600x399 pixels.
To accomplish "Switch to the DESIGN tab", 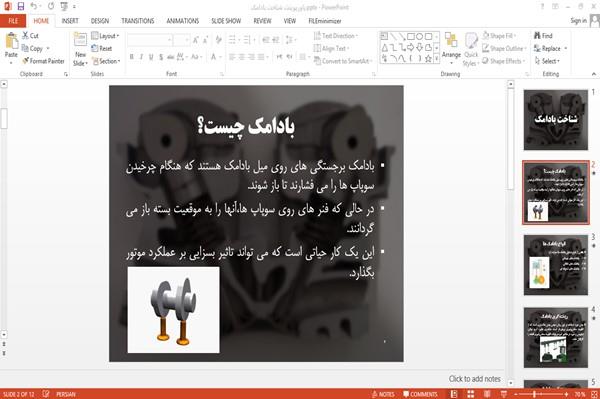I will tap(99, 21).
